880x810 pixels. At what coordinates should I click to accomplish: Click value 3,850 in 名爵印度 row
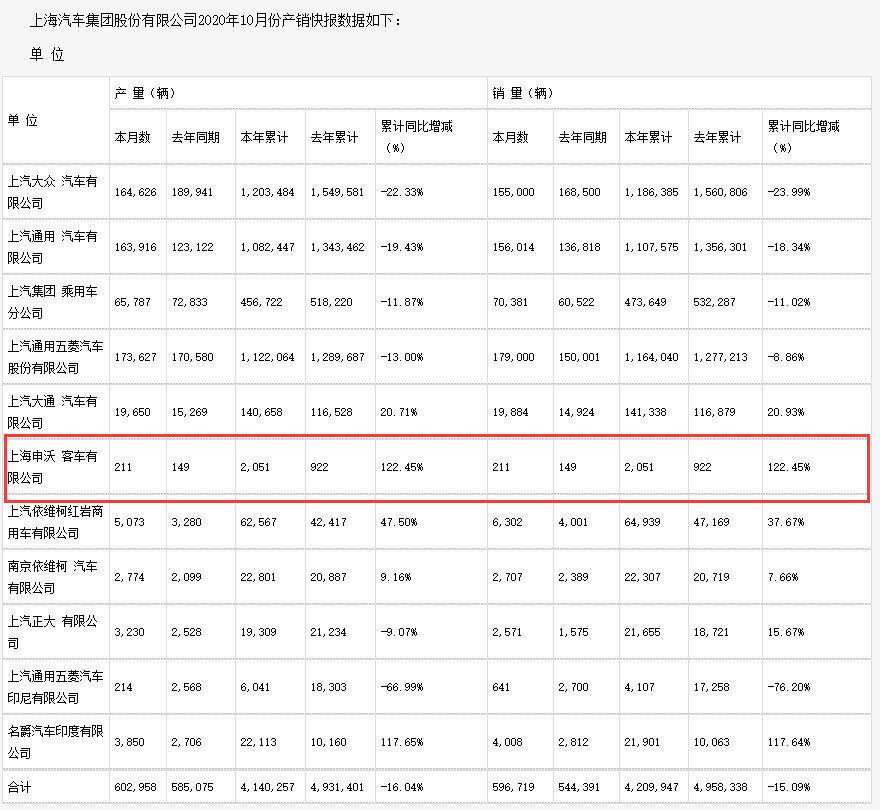[x=130, y=742]
